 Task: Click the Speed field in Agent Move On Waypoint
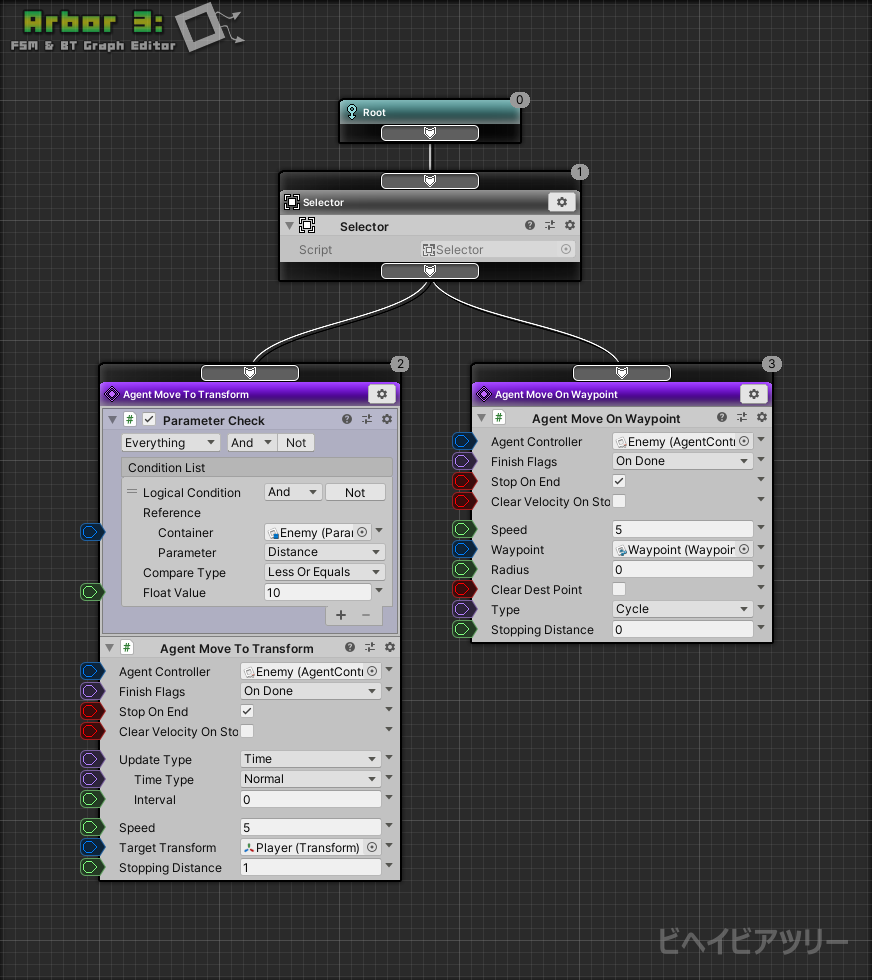pos(682,529)
